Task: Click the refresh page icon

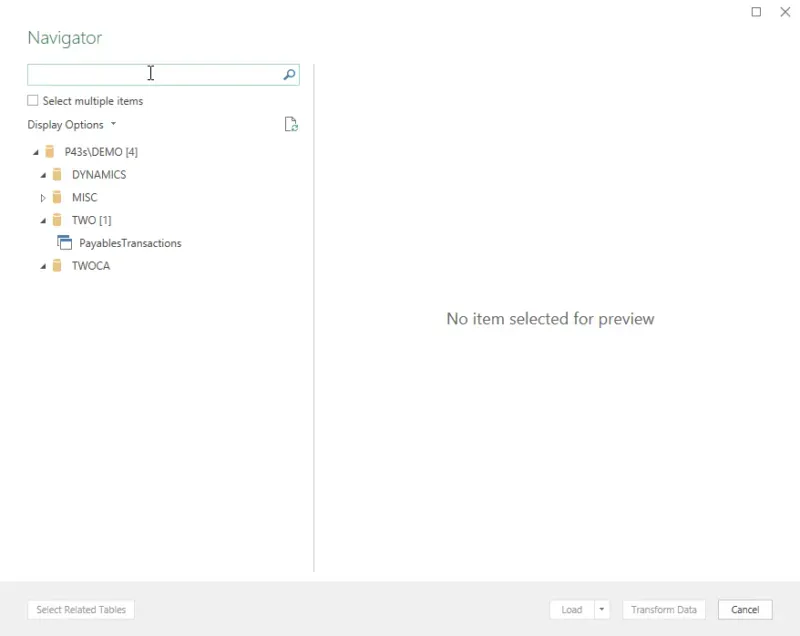Action: click(291, 125)
